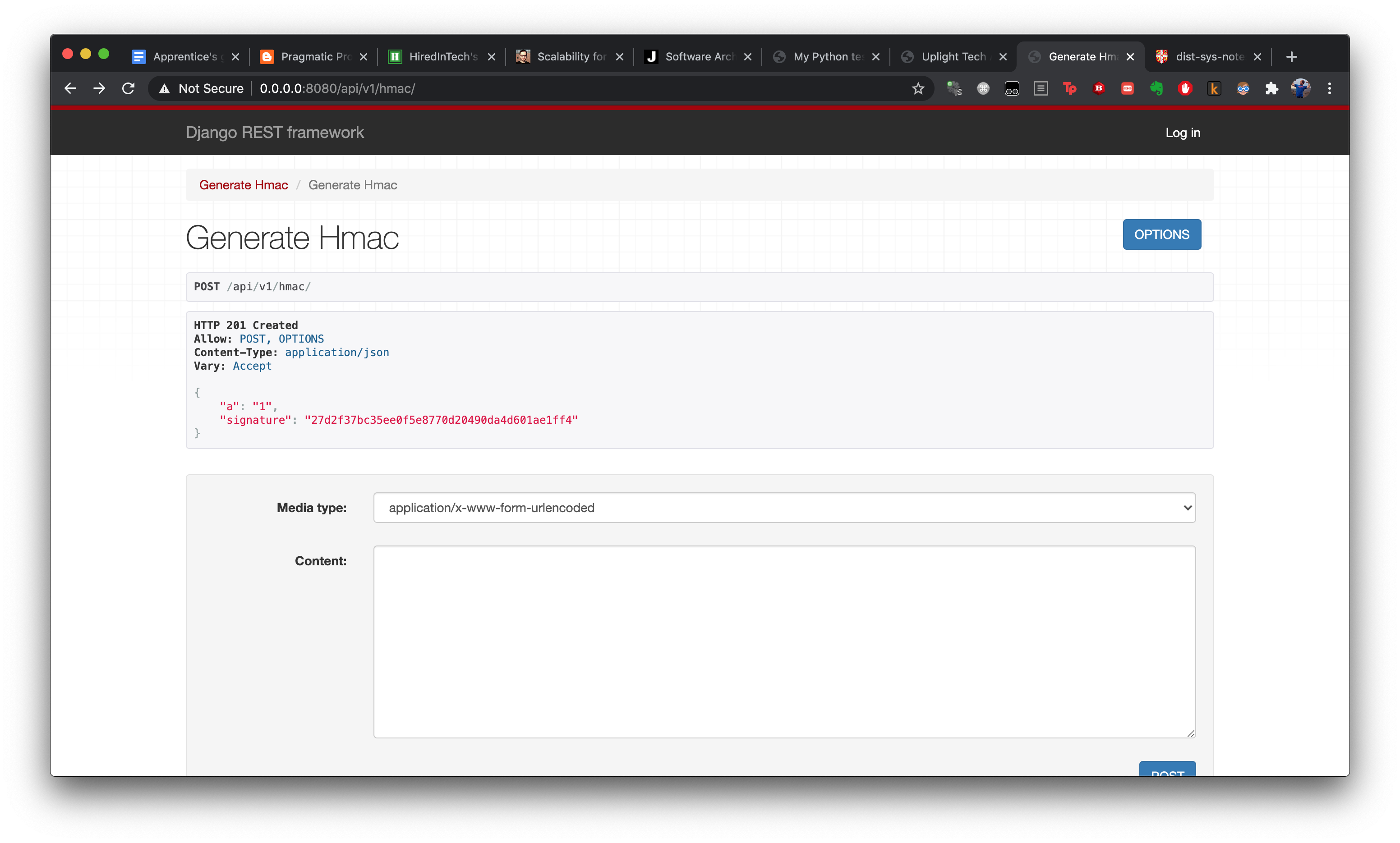Click the orange k extension icon

[x=1214, y=89]
